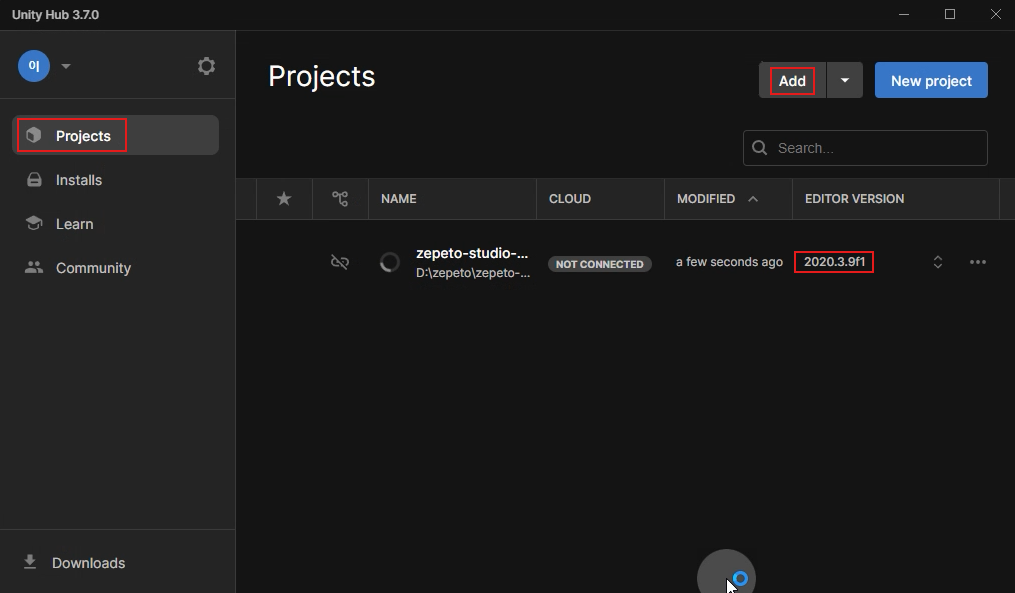Click the Add project button
Screen dimensions: 1015x593
[x=792, y=80]
